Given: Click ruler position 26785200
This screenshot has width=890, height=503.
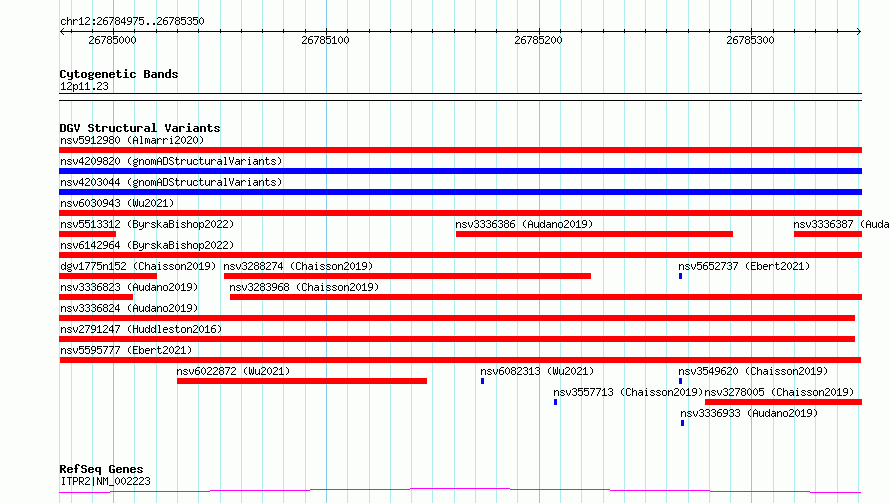Looking at the screenshot, I should 538,40.
